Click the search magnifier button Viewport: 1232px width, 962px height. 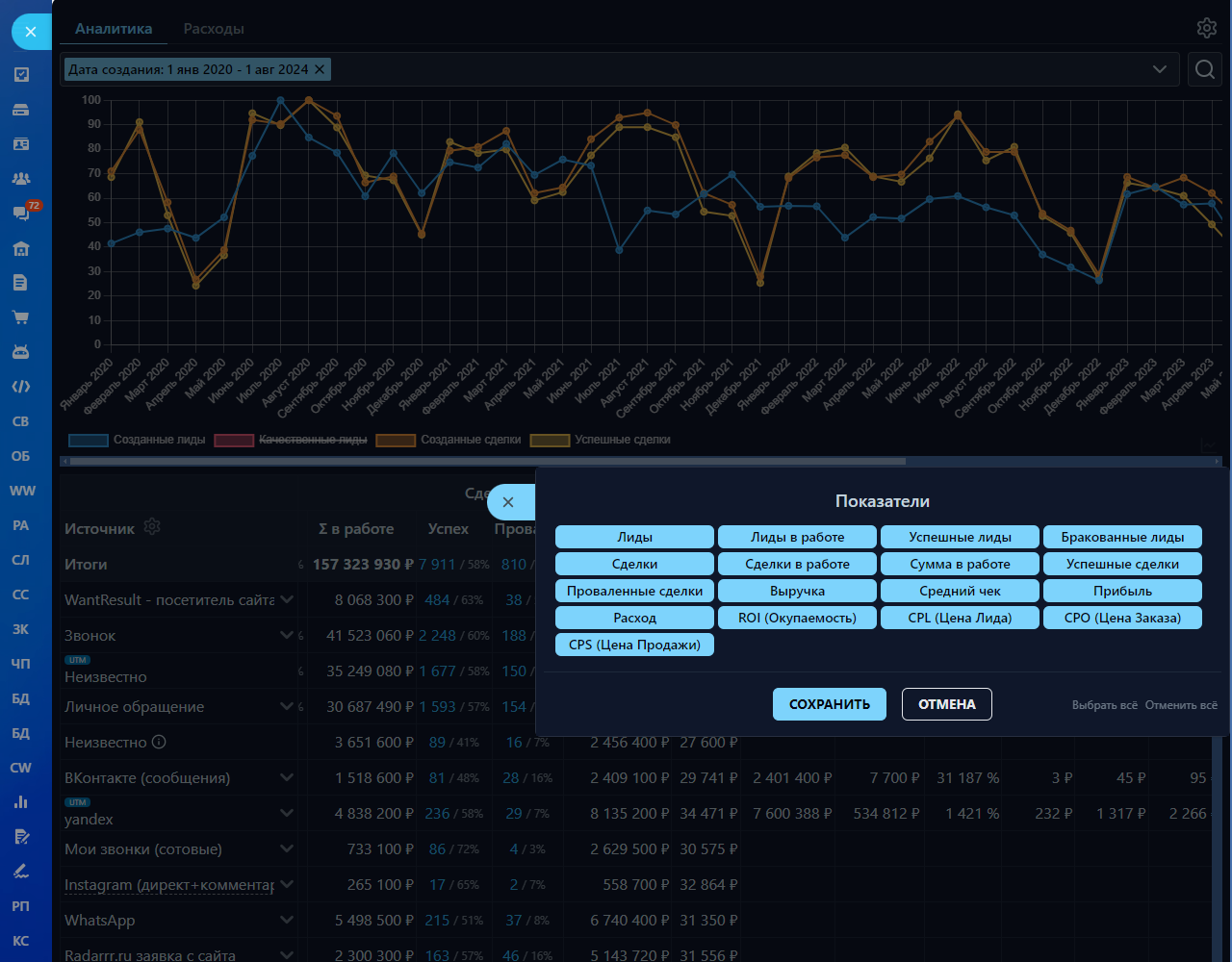pos(1204,69)
